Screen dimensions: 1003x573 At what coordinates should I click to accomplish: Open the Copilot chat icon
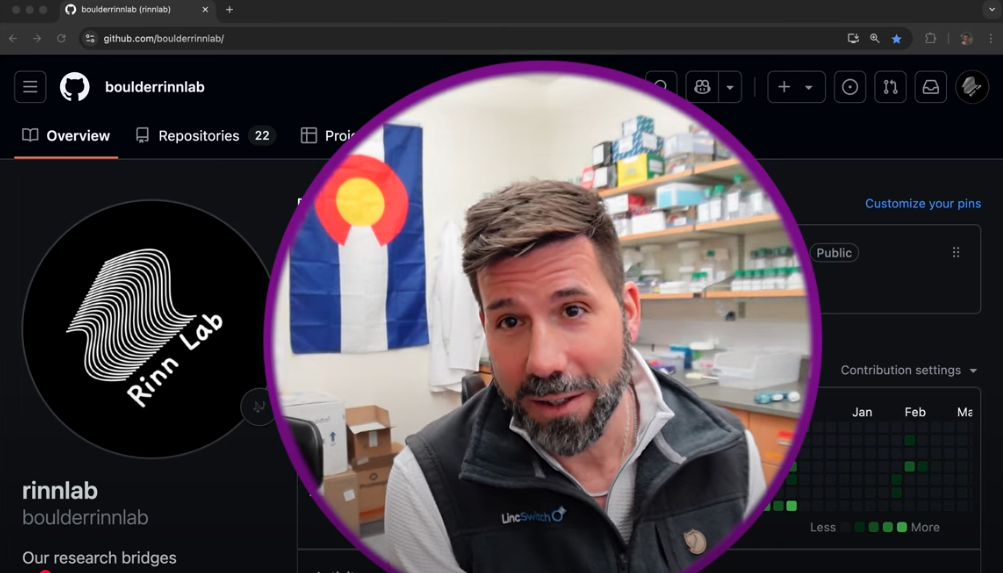[x=702, y=87]
